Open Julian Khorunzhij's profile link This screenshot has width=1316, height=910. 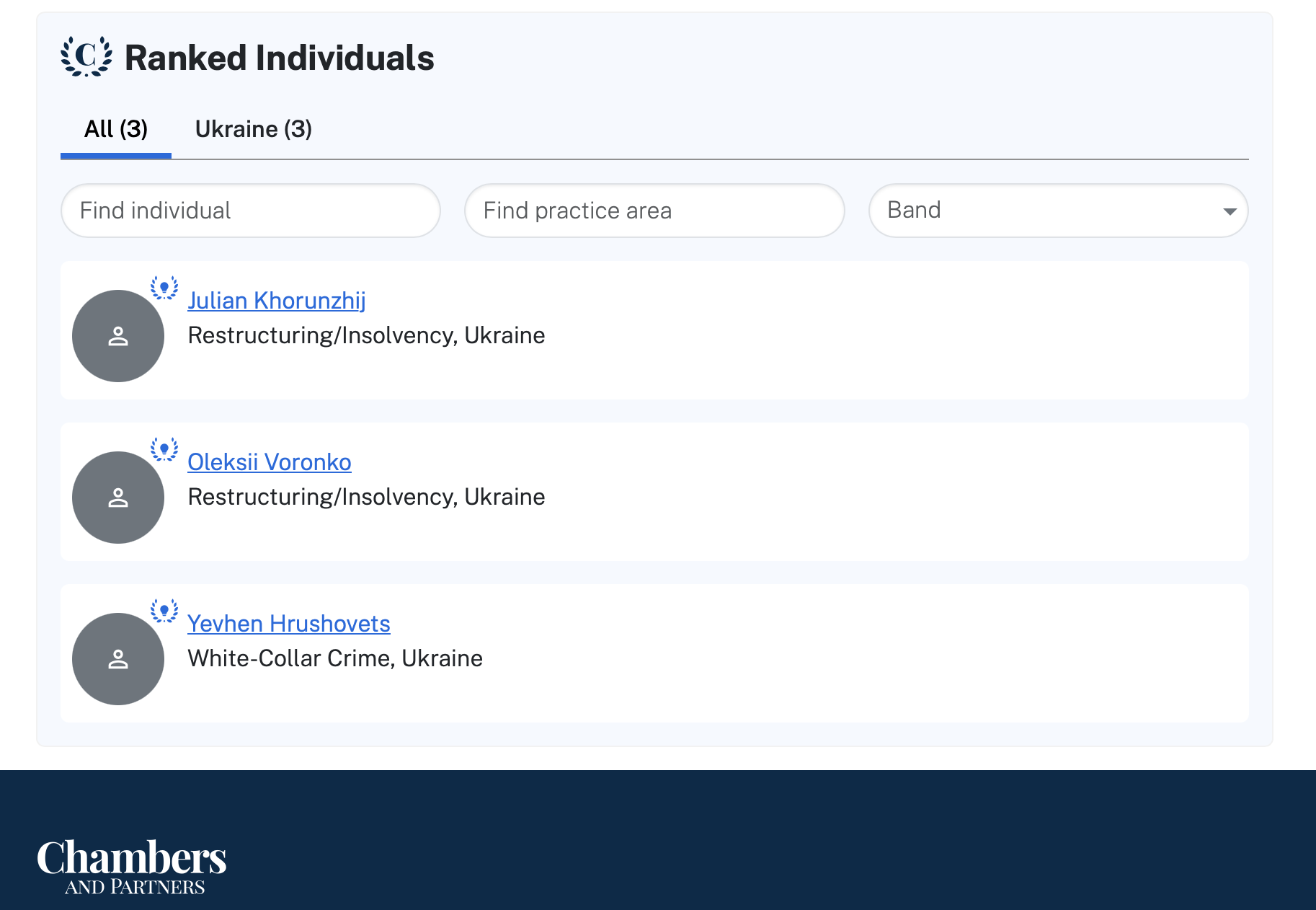click(x=276, y=301)
